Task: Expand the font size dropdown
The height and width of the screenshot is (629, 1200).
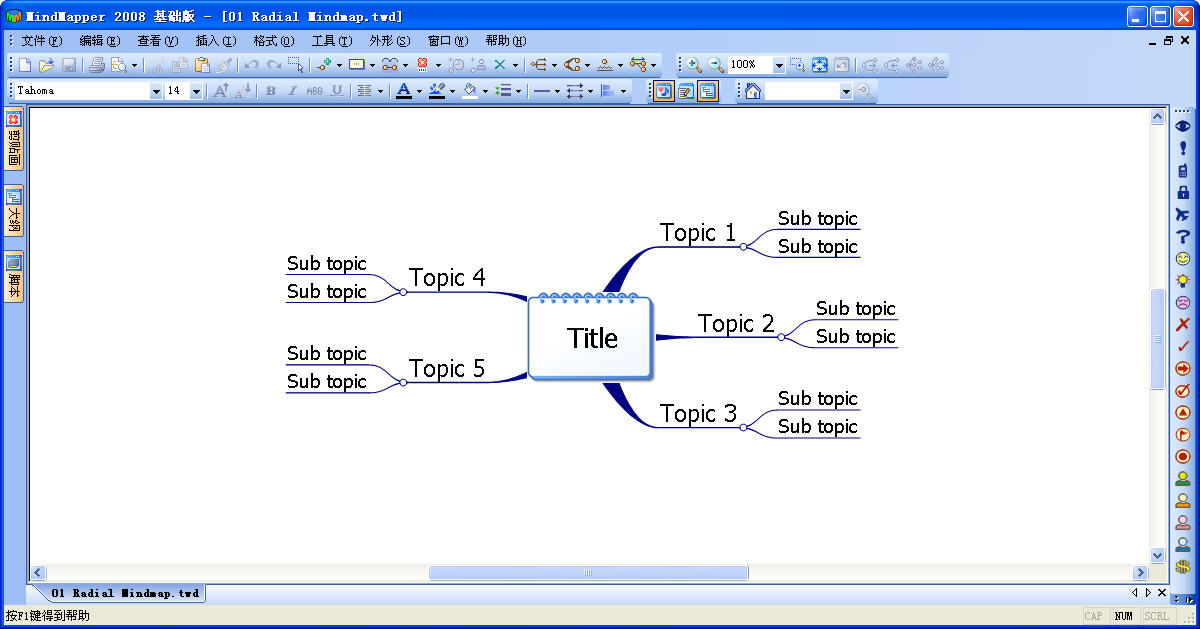Action: click(x=196, y=91)
